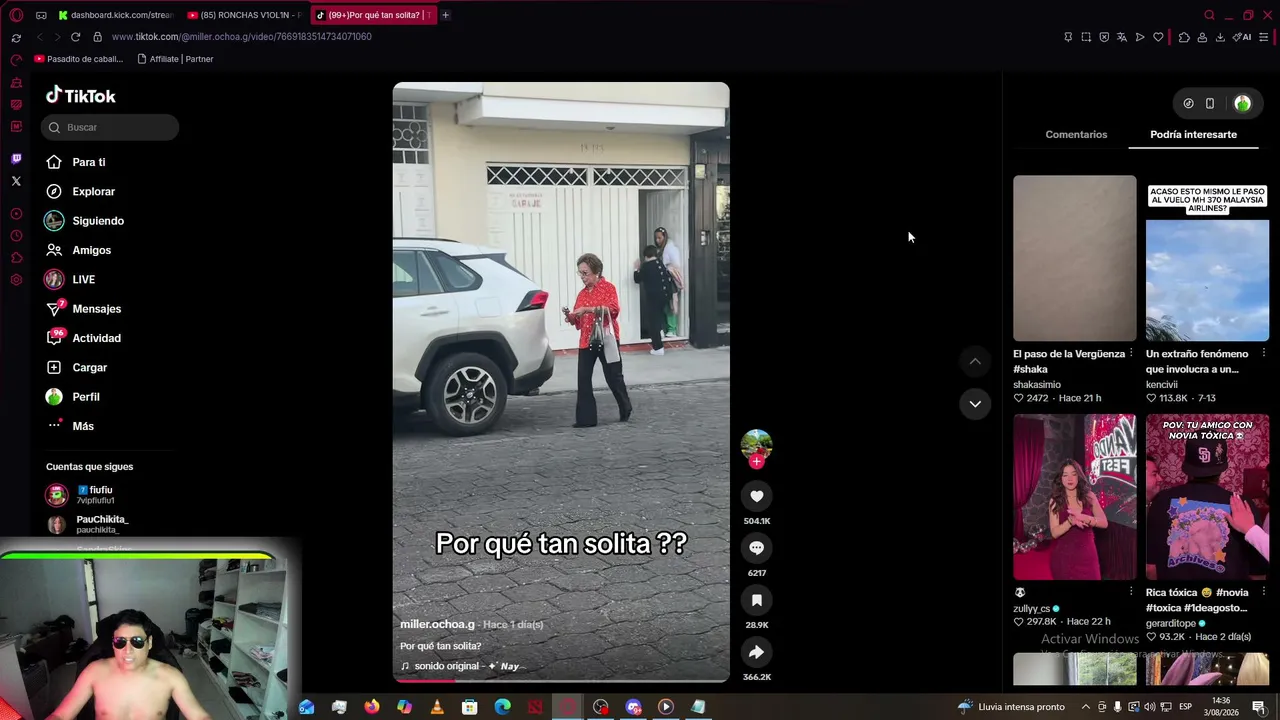Open the Para ti feed
This screenshot has width=1280, height=720.
[x=76, y=162]
